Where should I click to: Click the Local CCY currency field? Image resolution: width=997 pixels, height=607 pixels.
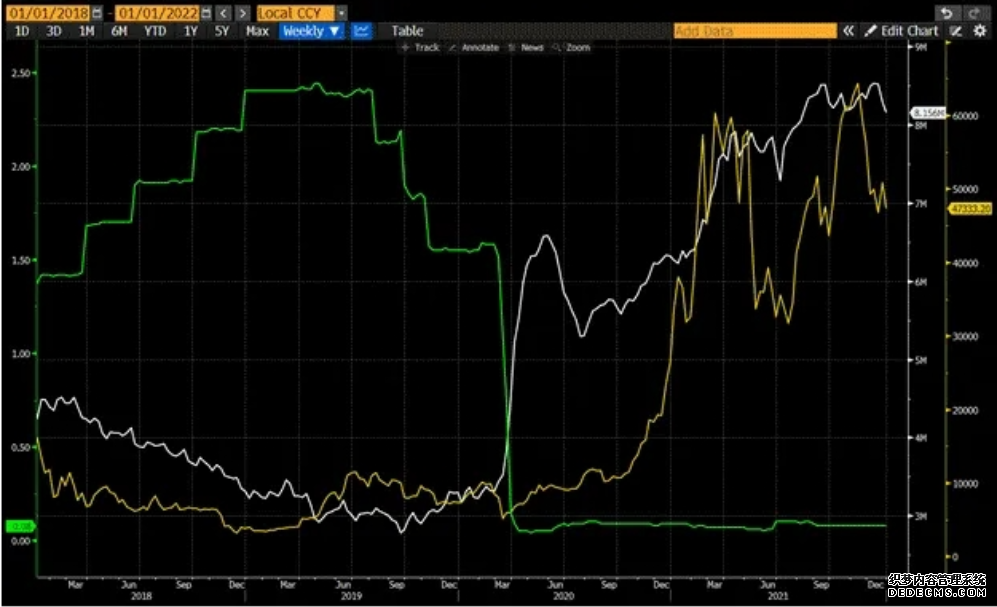click(296, 13)
